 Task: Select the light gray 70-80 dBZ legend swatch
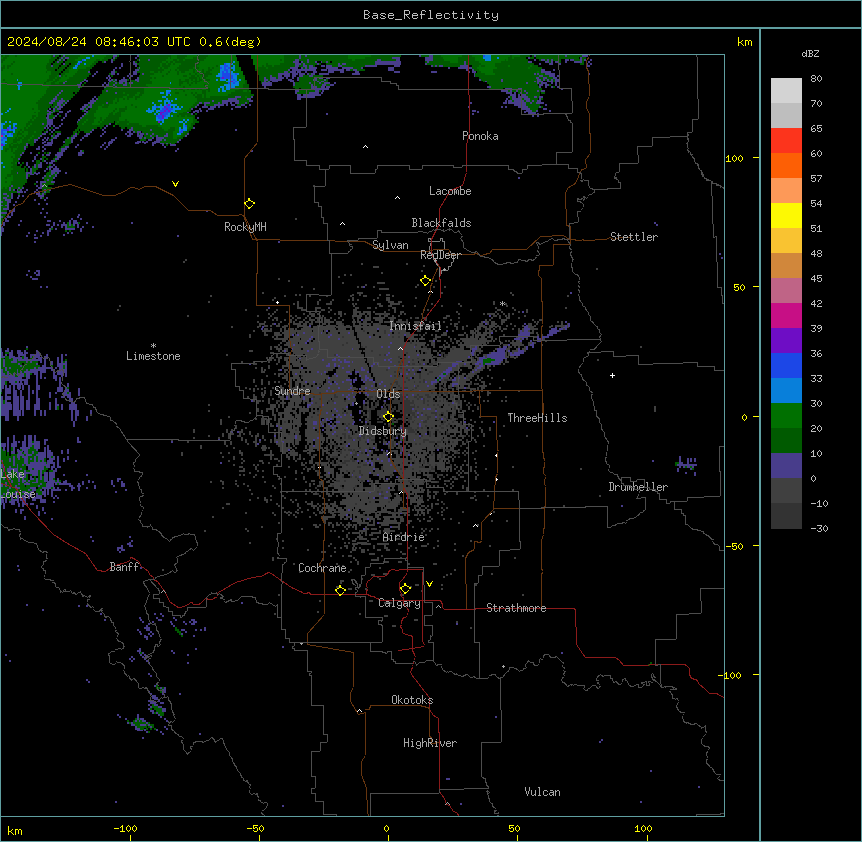pos(786,91)
